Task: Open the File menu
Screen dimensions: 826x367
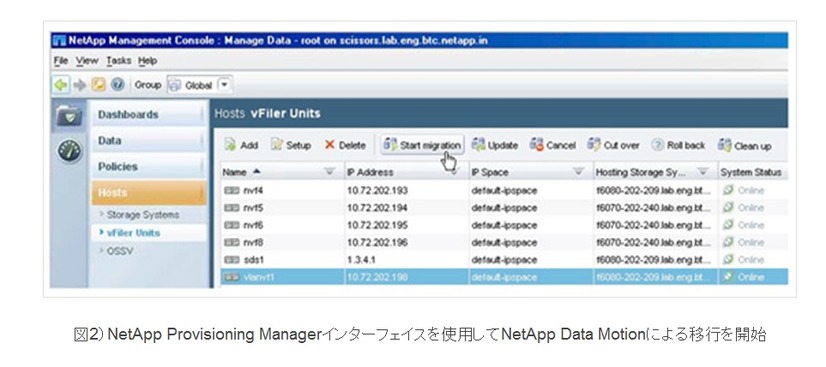Action: point(61,61)
